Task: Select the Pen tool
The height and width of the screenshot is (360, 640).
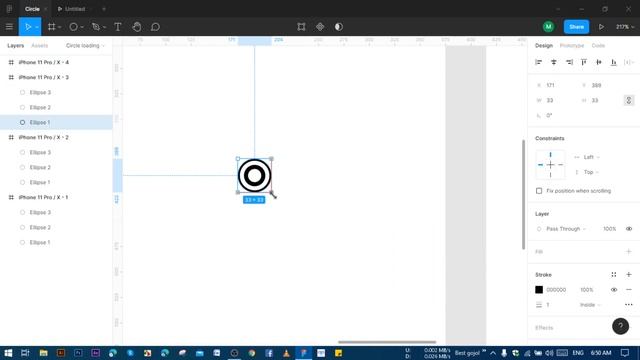Action: (x=96, y=27)
